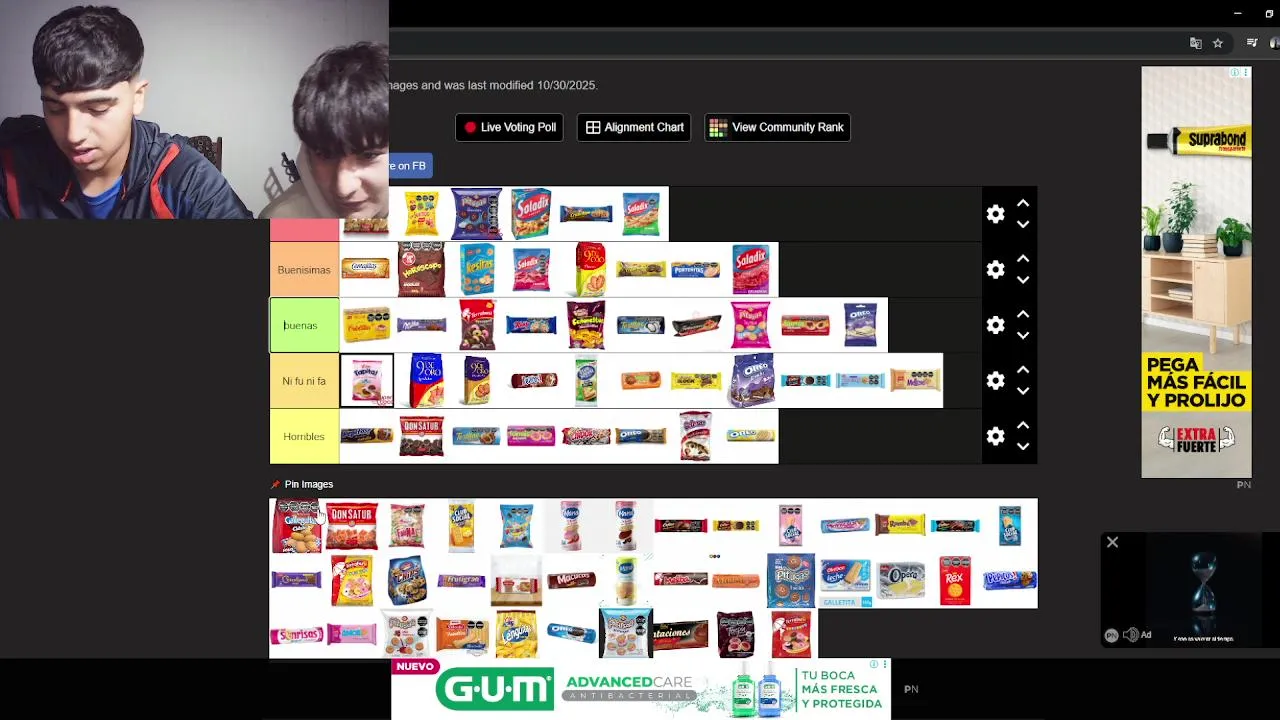Viewport: 1280px width, 720px height.
Task: Select the highlighted Tapitas cookie image
Action: click(367, 381)
